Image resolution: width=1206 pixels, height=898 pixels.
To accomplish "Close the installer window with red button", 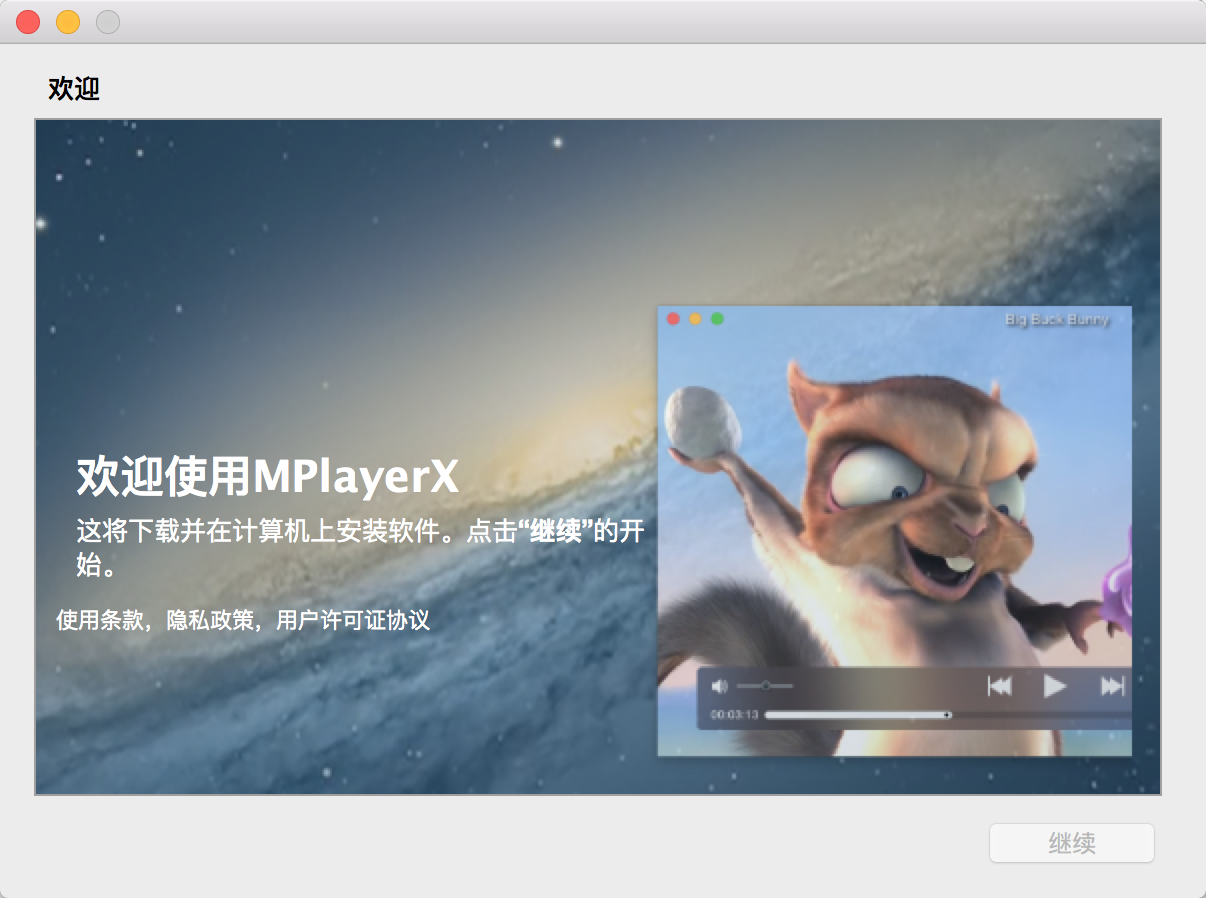I will (x=28, y=21).
